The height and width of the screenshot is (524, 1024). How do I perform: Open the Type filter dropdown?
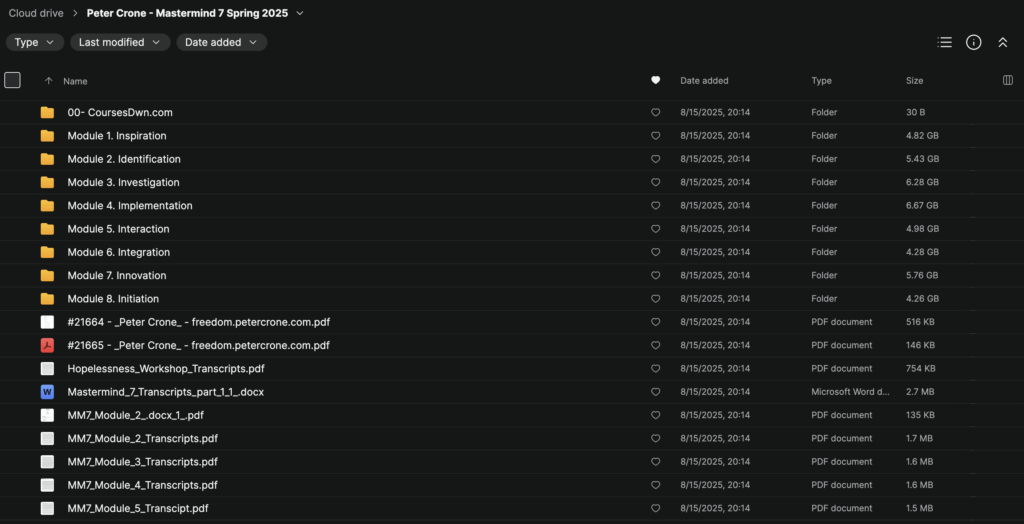tap(35, 42)
